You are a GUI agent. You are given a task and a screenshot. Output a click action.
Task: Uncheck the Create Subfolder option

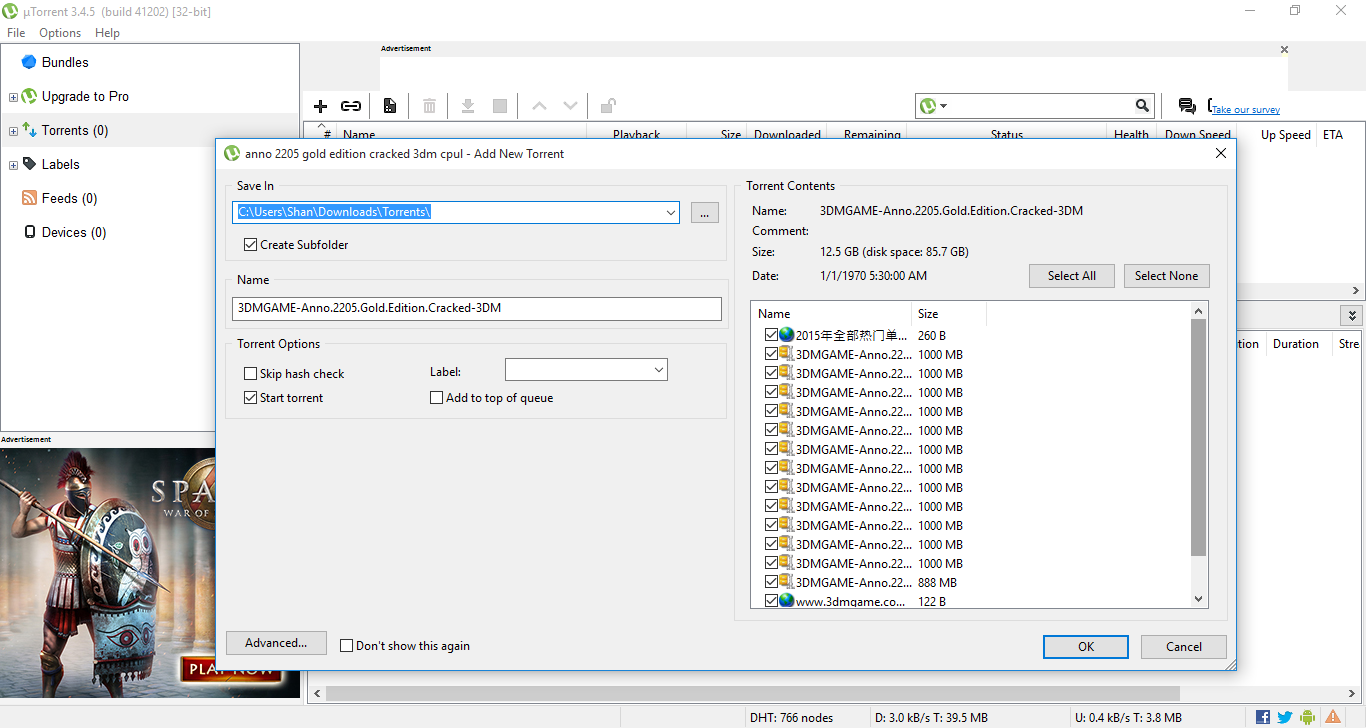(x=250, y=244)
